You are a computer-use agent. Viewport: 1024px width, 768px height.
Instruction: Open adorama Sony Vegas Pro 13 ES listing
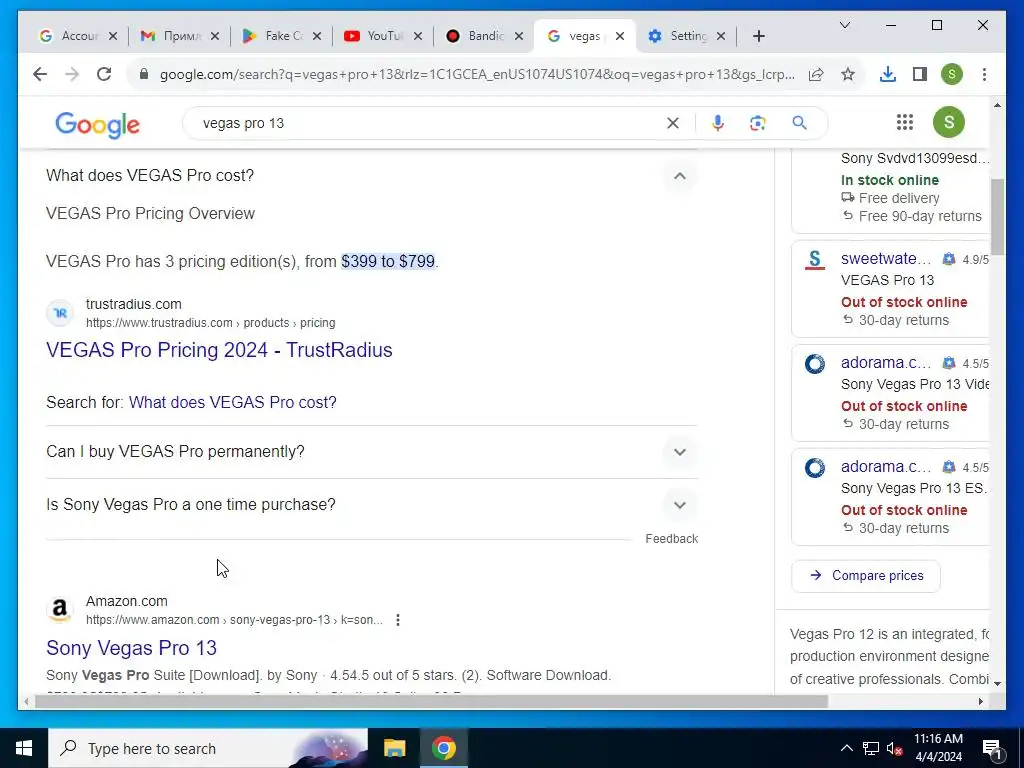pos(891,496)
